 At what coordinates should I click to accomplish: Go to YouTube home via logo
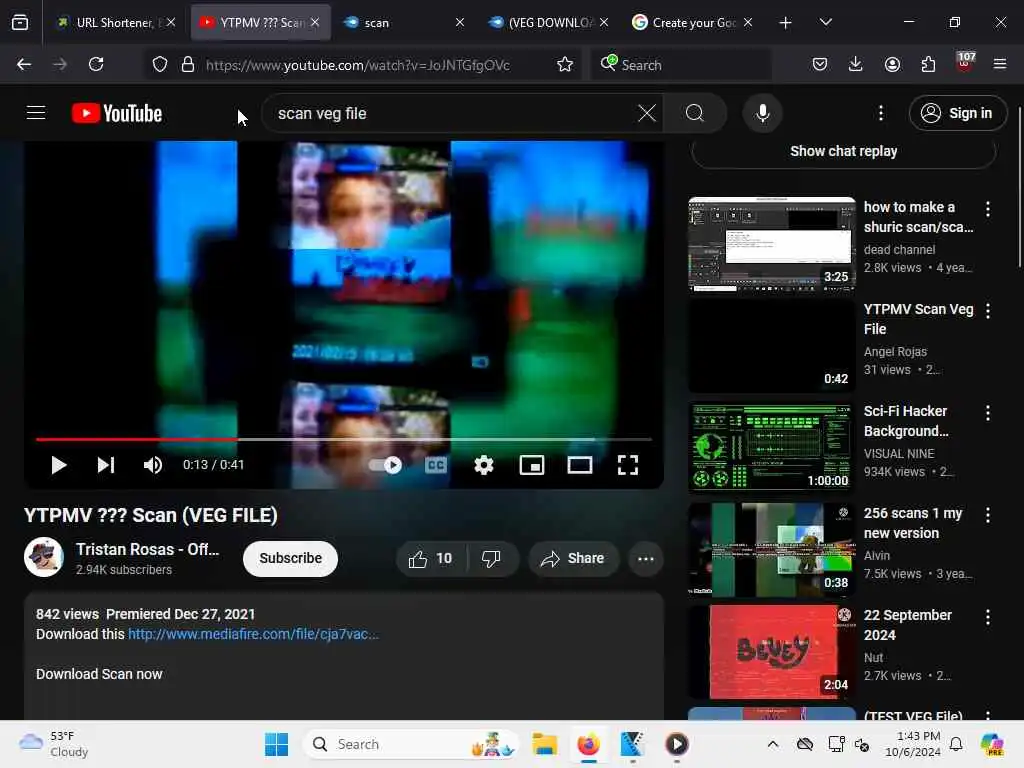(117, 113)
